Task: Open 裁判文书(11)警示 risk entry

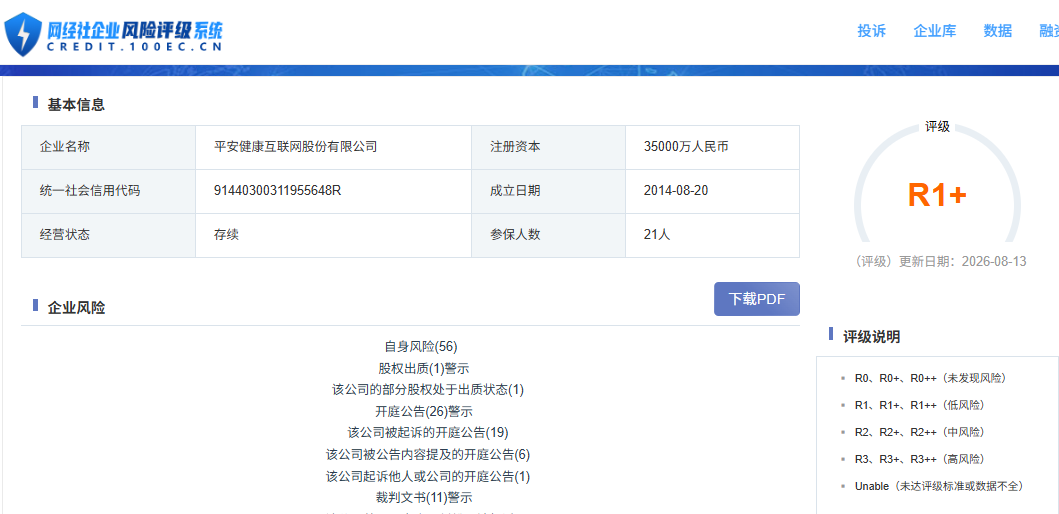Action: (x=424, y=498)
